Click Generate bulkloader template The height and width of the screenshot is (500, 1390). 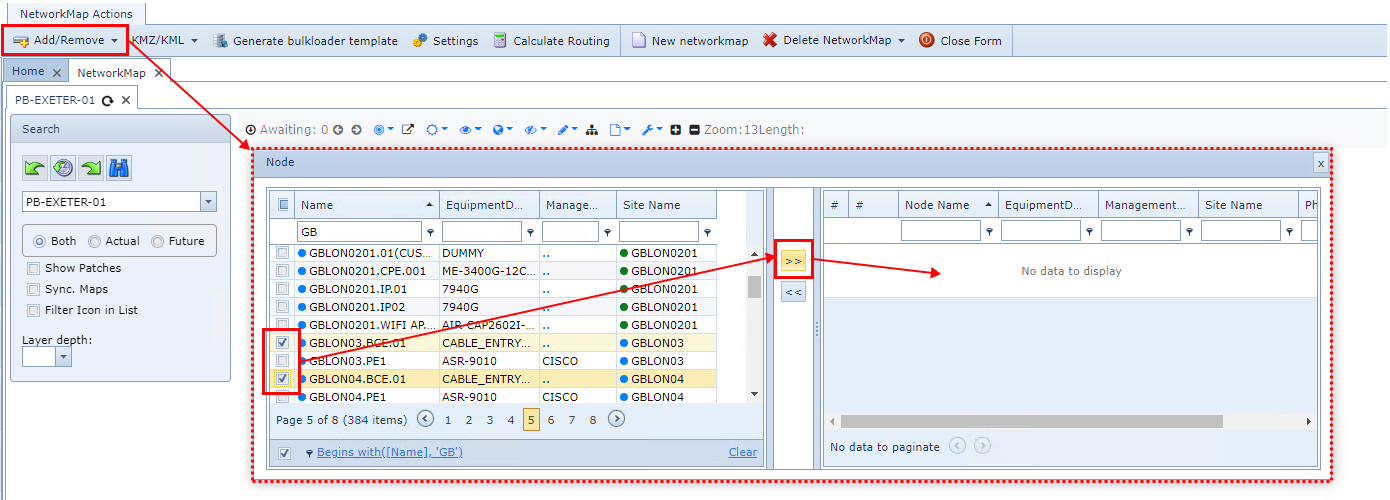(304, 41)
